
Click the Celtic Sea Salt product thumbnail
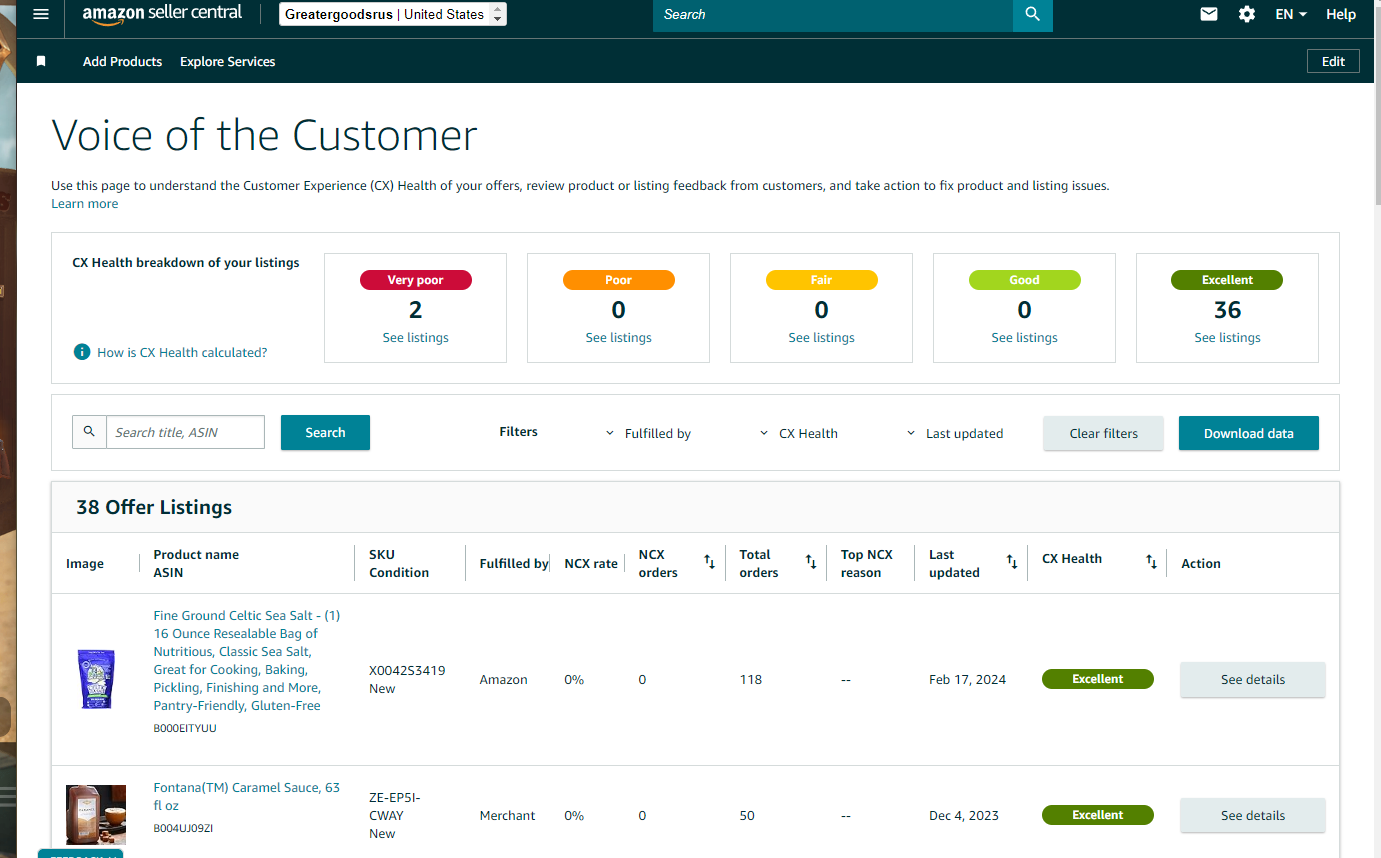click(x=96, y=679)
